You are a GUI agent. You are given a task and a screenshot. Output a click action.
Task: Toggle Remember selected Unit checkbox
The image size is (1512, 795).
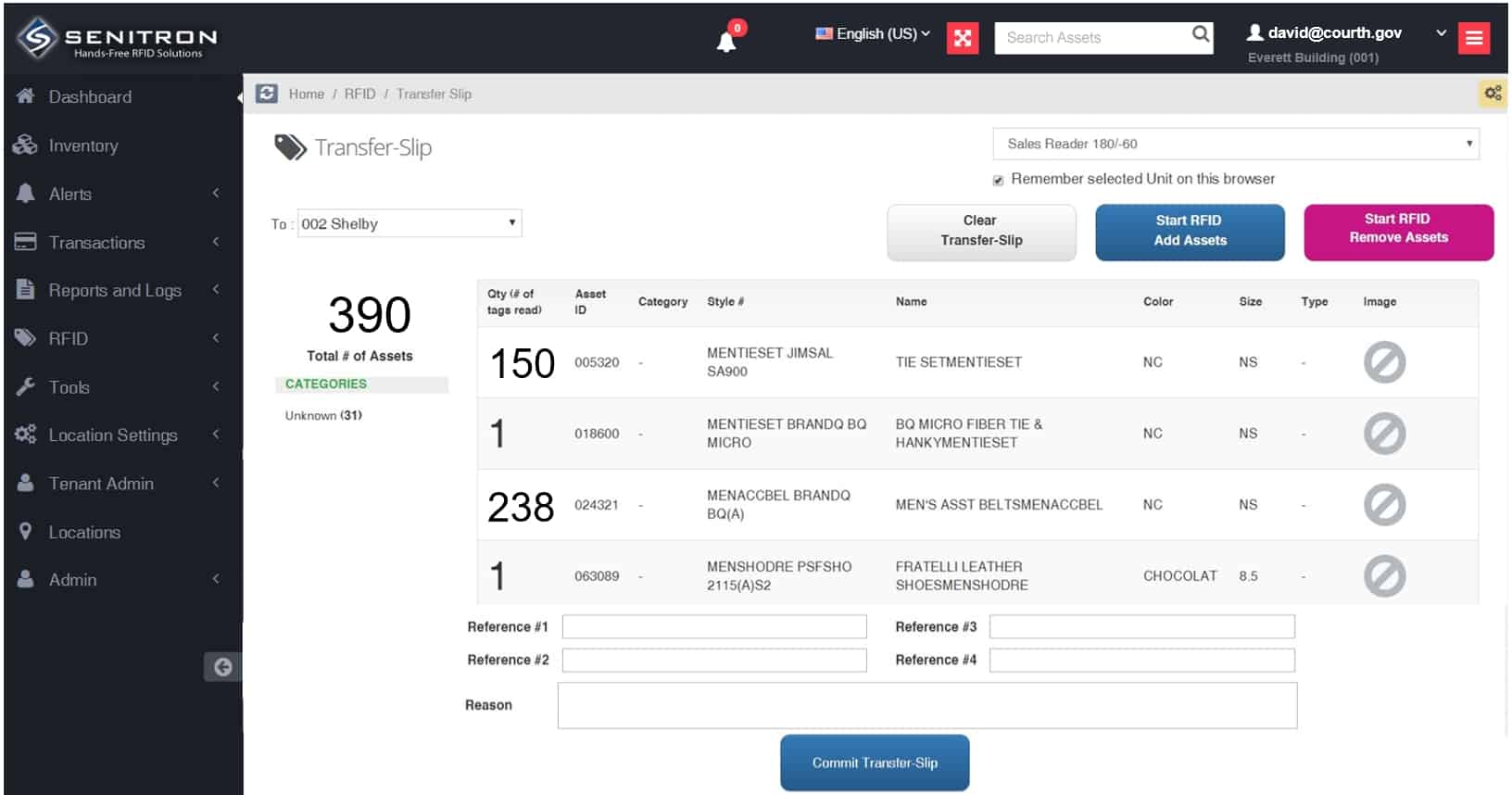click(998, 180)
